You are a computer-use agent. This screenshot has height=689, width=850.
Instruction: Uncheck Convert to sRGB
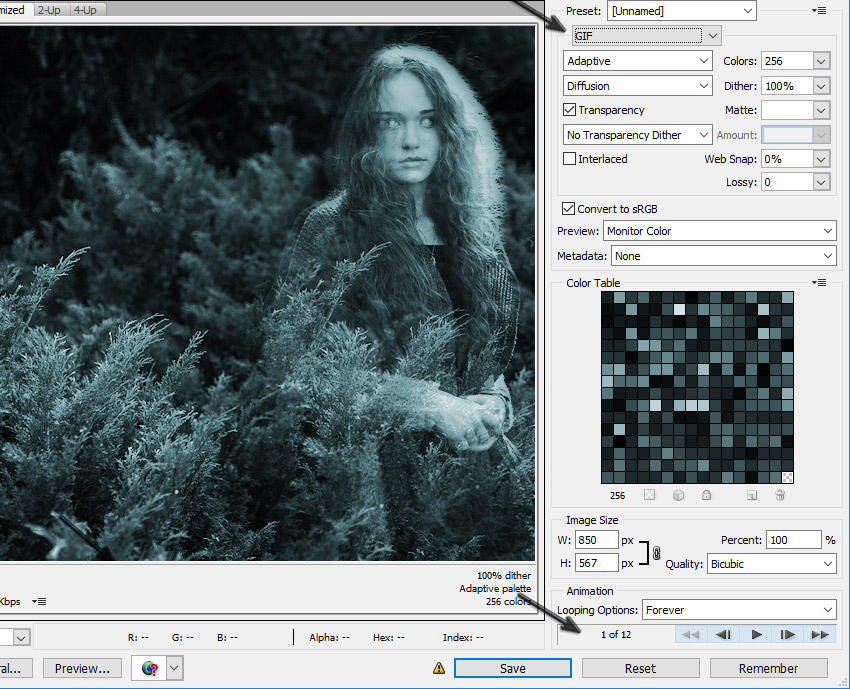568,208
